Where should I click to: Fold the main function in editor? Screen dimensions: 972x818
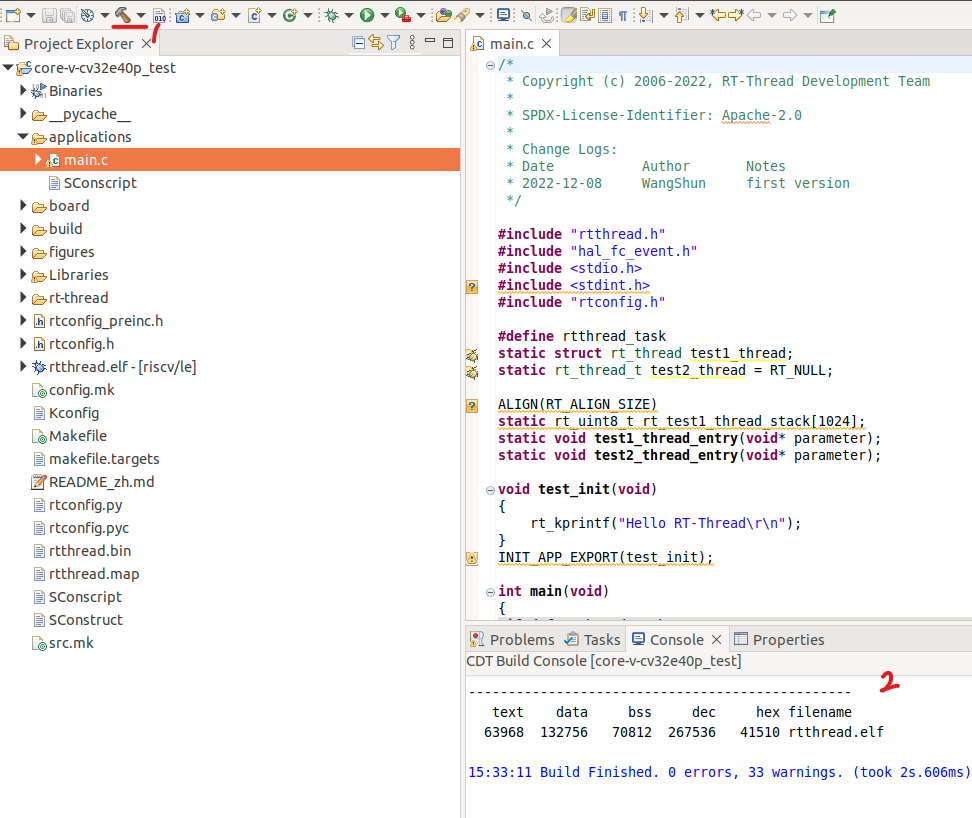(490, 591)
